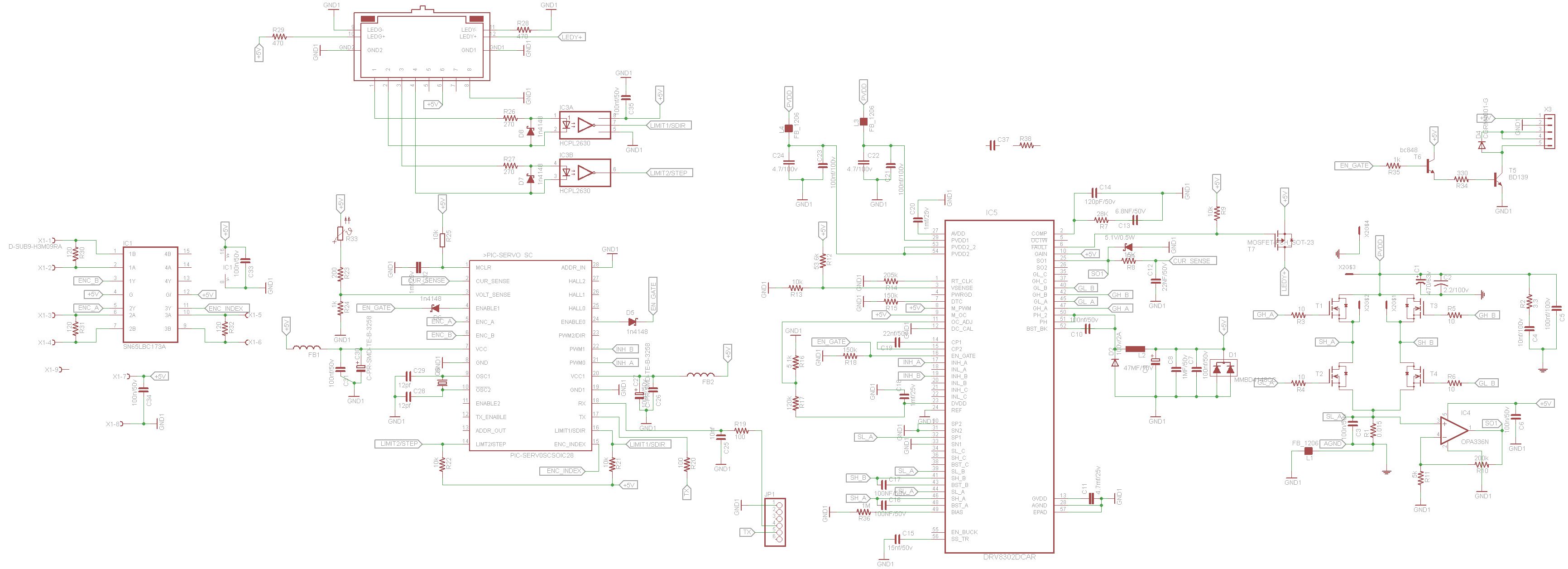Click the bc848 transistor T6 symbol
Screen dimensions: 1568x569
[x=1430, y=166]
